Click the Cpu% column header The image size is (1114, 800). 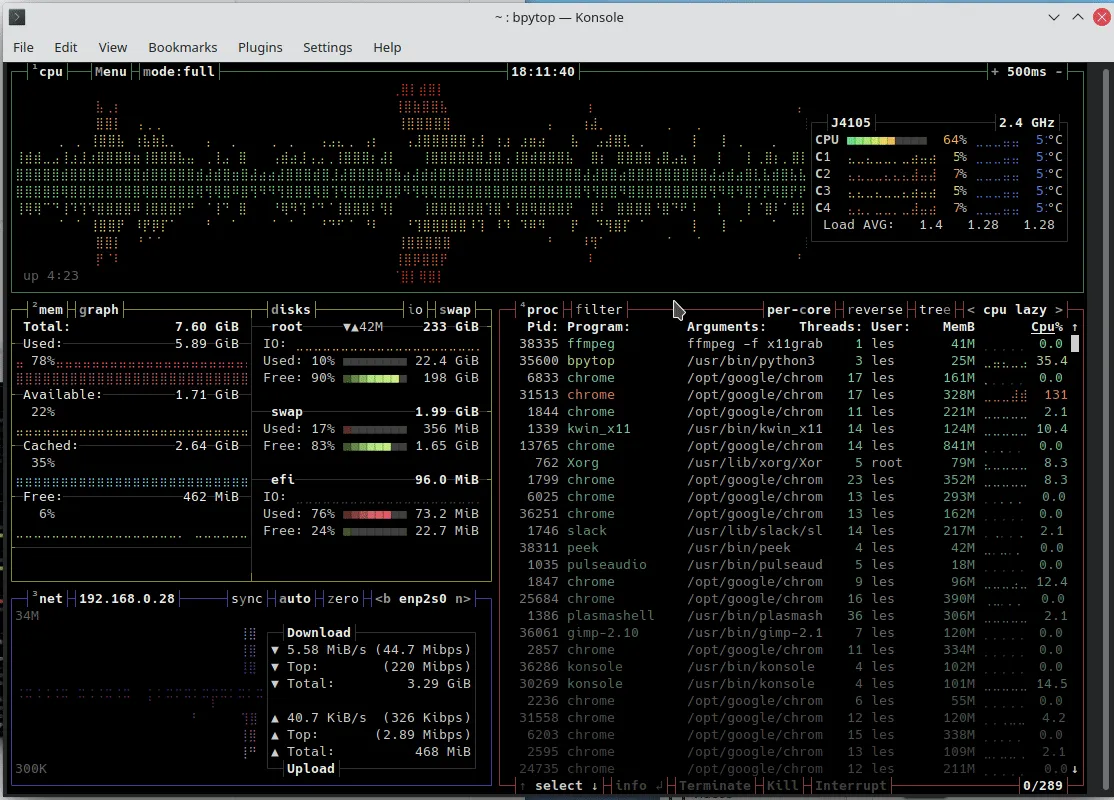tap(1047, 327)
